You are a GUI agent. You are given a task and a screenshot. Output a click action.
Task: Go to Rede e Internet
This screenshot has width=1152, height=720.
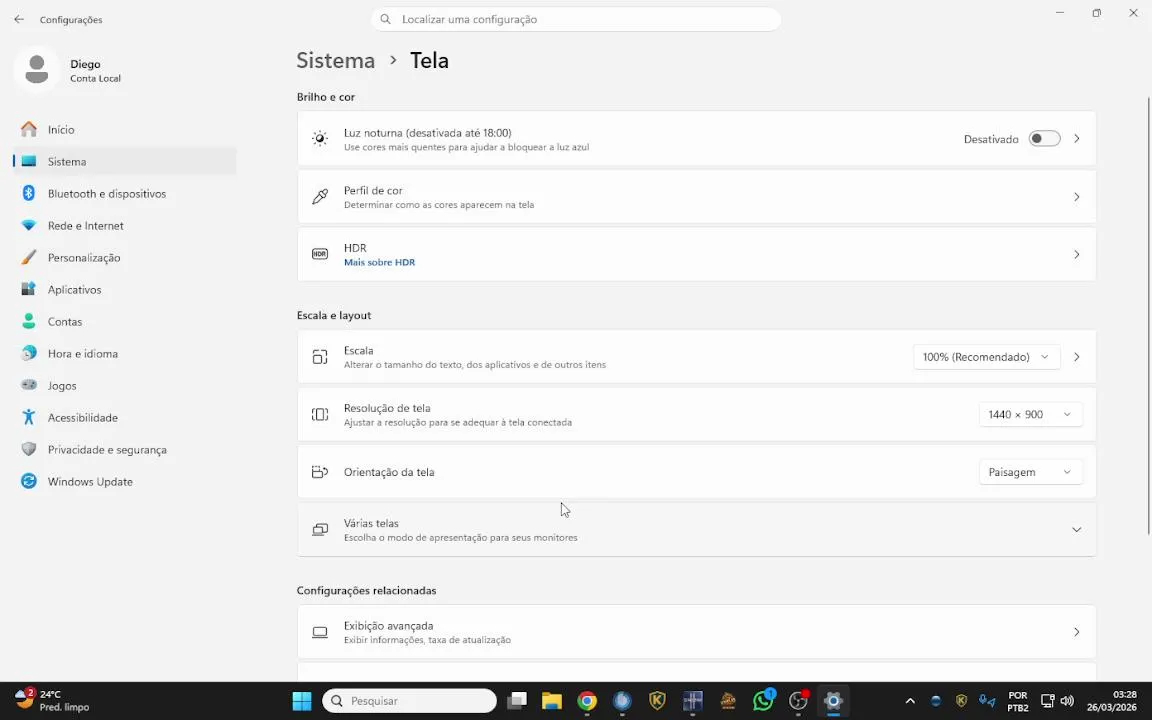tap(125, 226)
